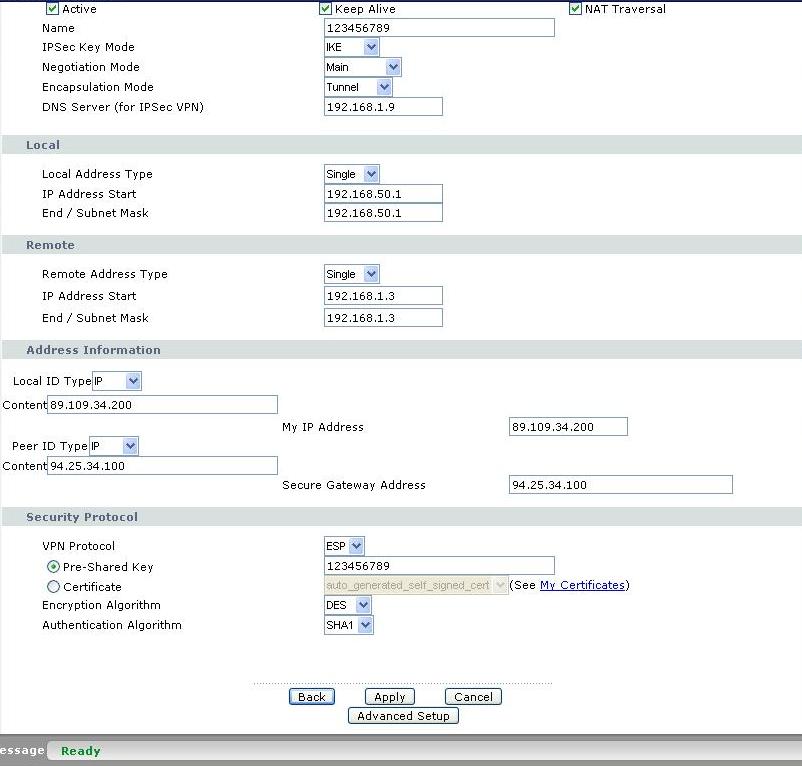Click Local End / Subnet Mask field
The height and width of the screenshot is (766, 802).
coord(383,213)
